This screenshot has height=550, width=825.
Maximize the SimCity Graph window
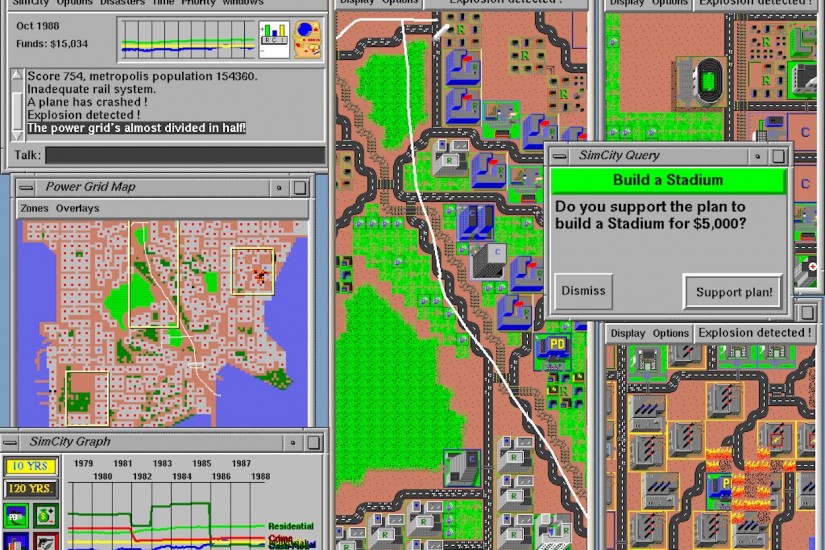coord(314,443)
